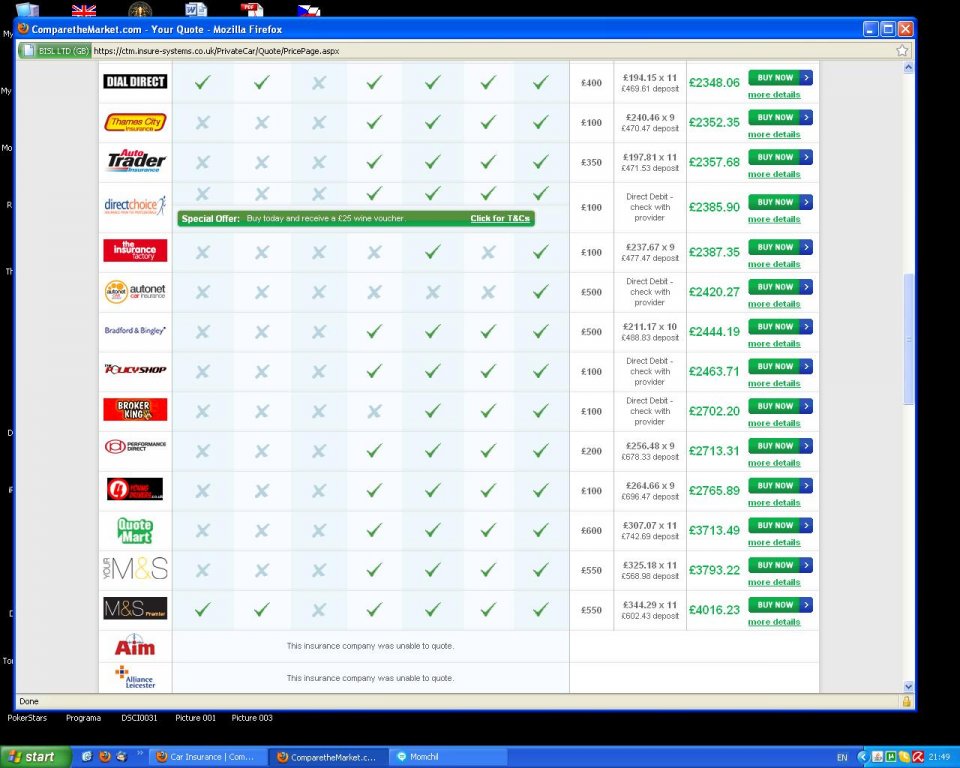Click the BISL LTD site identity badge
Viewport: 960px width, 768px height.
(55, 51)
